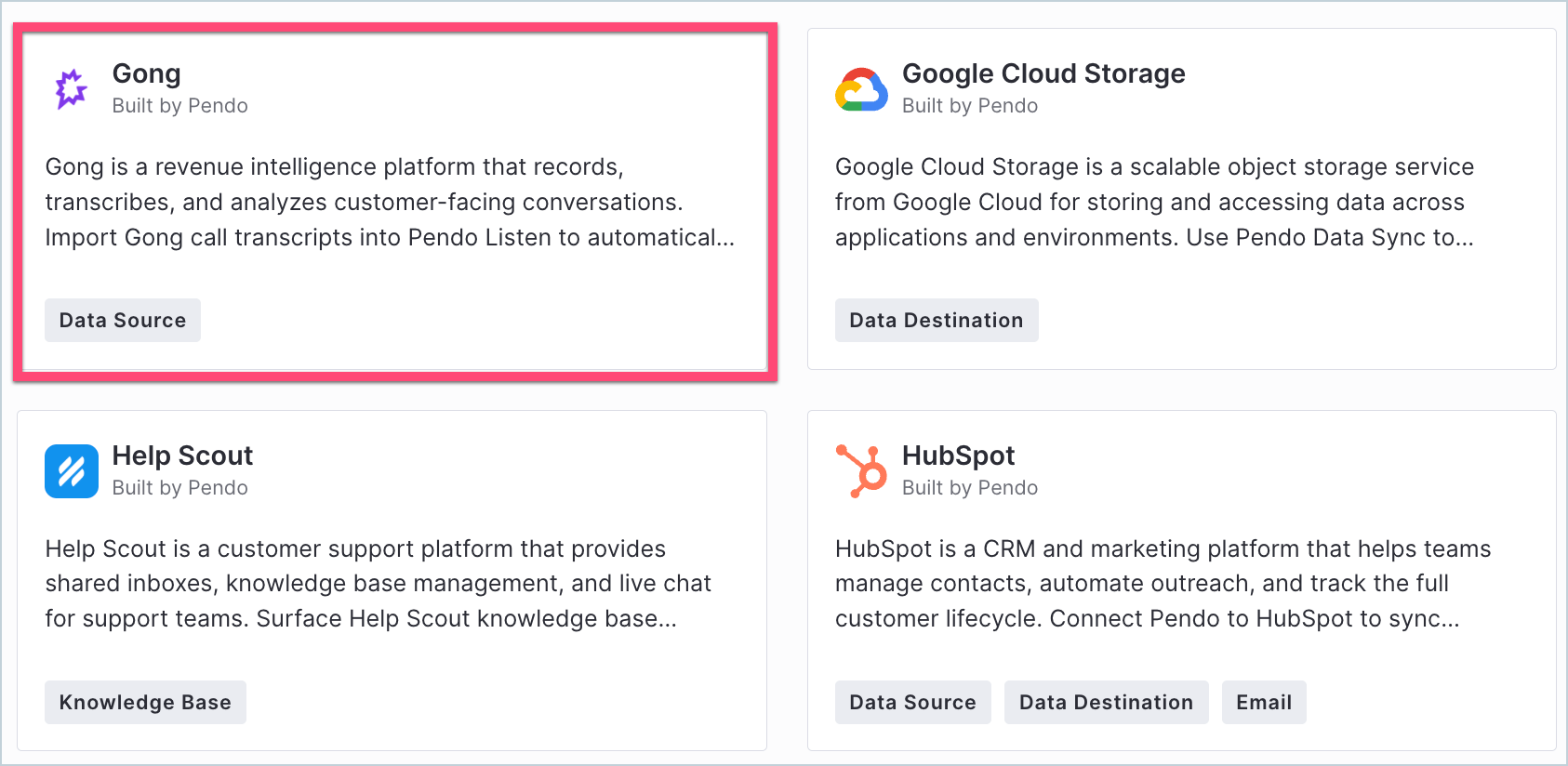
Task: Click "Built by Pendo" under HubSpot
Action: pos(970,488)
